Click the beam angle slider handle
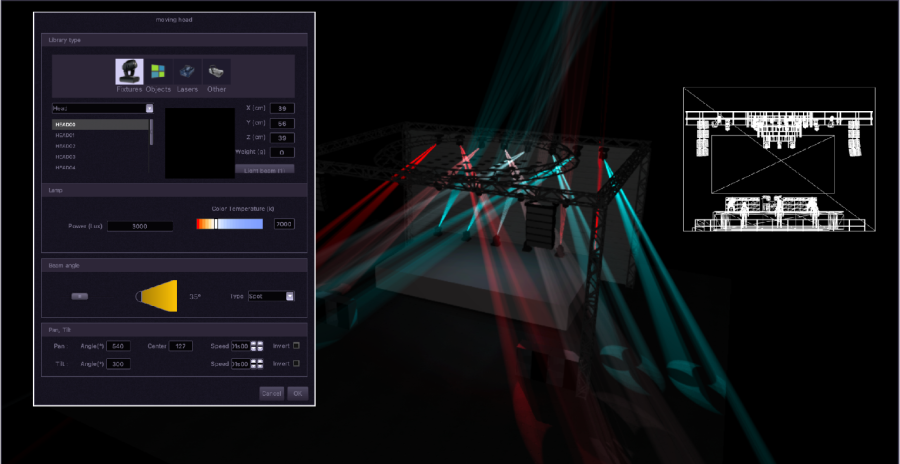Image resolution: width=900 pixels, height=464 pixels. tap(80, 296)
